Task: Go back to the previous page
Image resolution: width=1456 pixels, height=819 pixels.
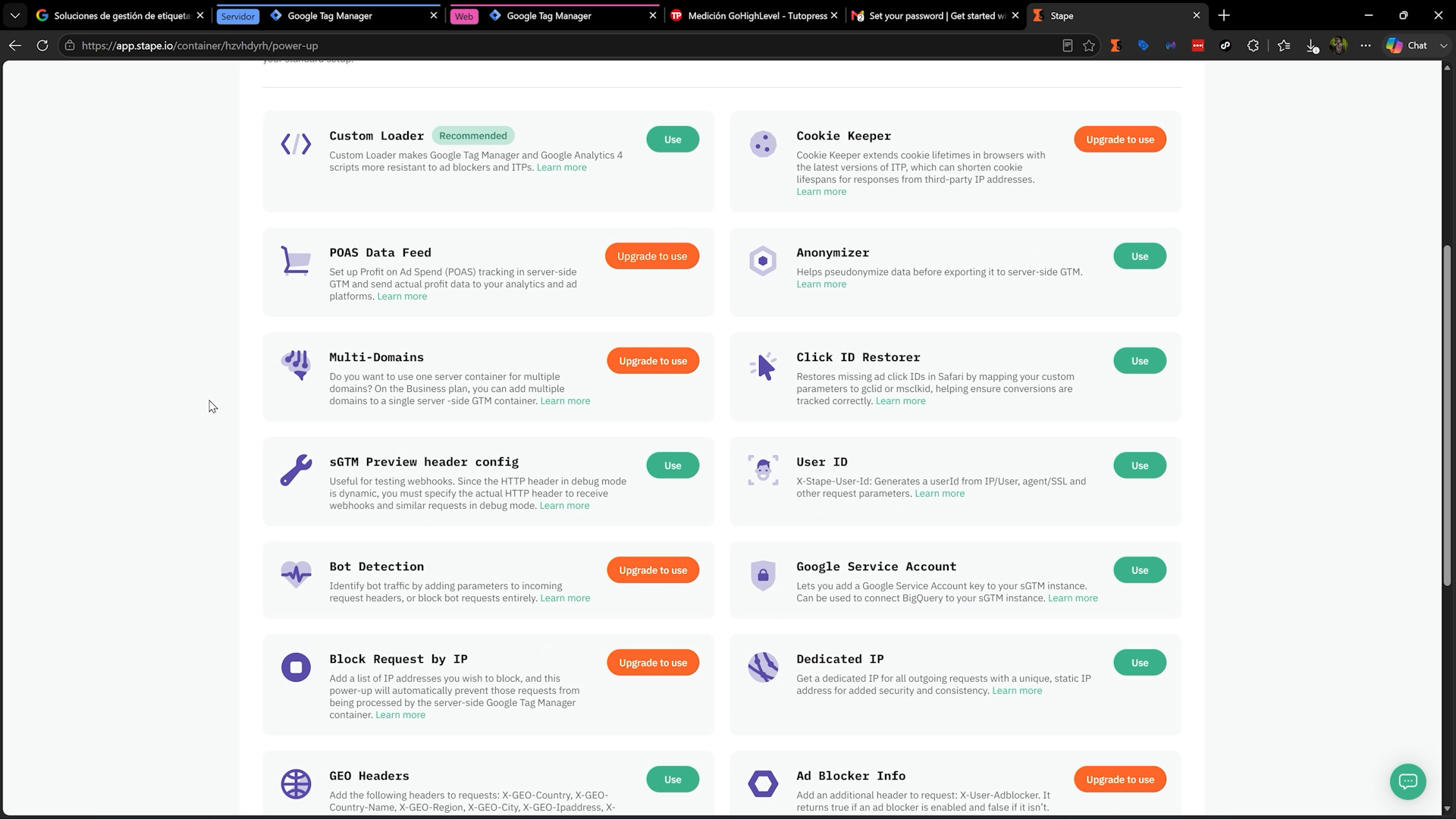Action: coord(15,45)
